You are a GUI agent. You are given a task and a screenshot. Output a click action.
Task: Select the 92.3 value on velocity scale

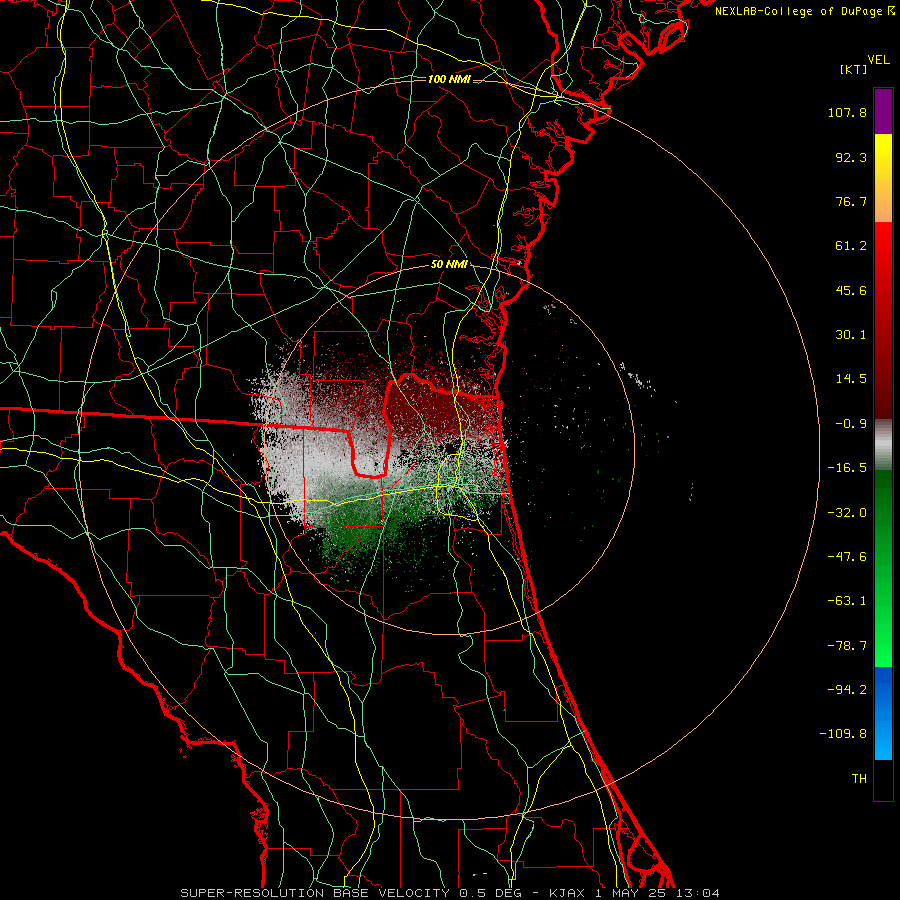[851, 157]
